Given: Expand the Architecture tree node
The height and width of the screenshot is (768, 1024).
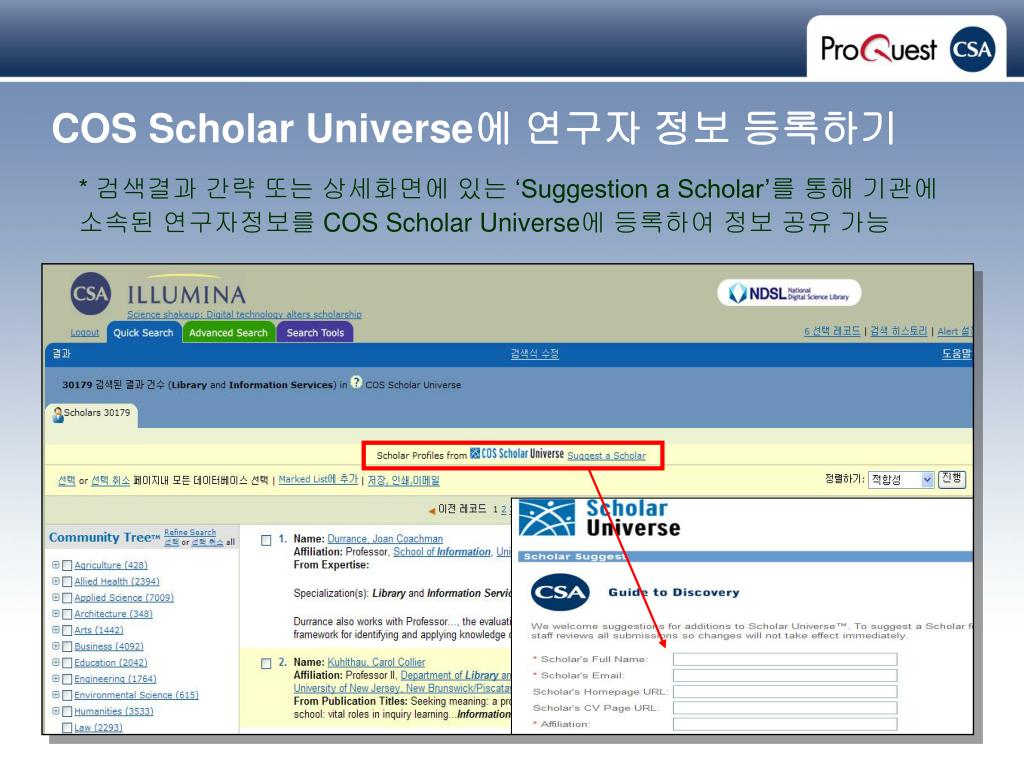Looking at the screenshot, I should [56, 614].
